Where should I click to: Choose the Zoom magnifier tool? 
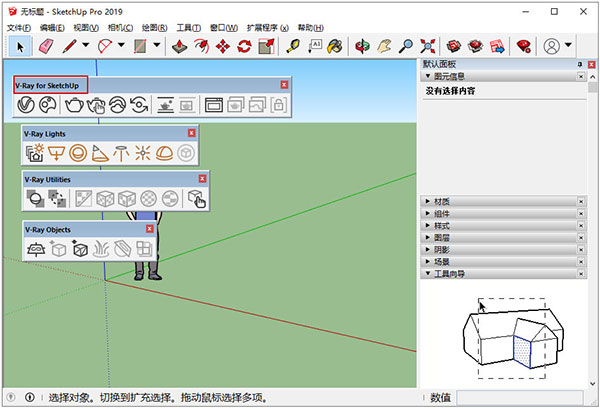click(x=406, y=46)
